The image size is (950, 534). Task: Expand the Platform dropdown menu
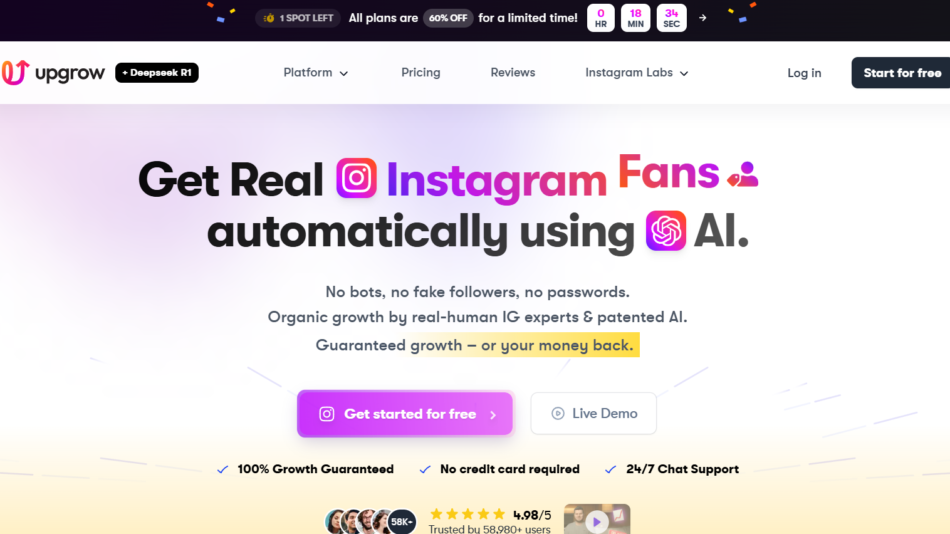tap(316, 73)
